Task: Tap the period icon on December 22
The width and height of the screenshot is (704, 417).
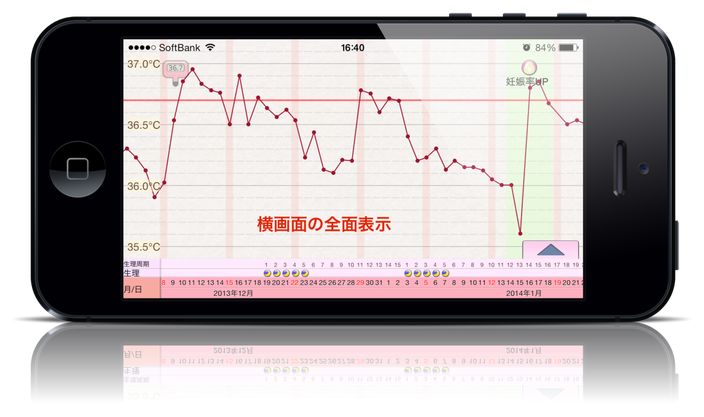Action: [x=295, y=273]
